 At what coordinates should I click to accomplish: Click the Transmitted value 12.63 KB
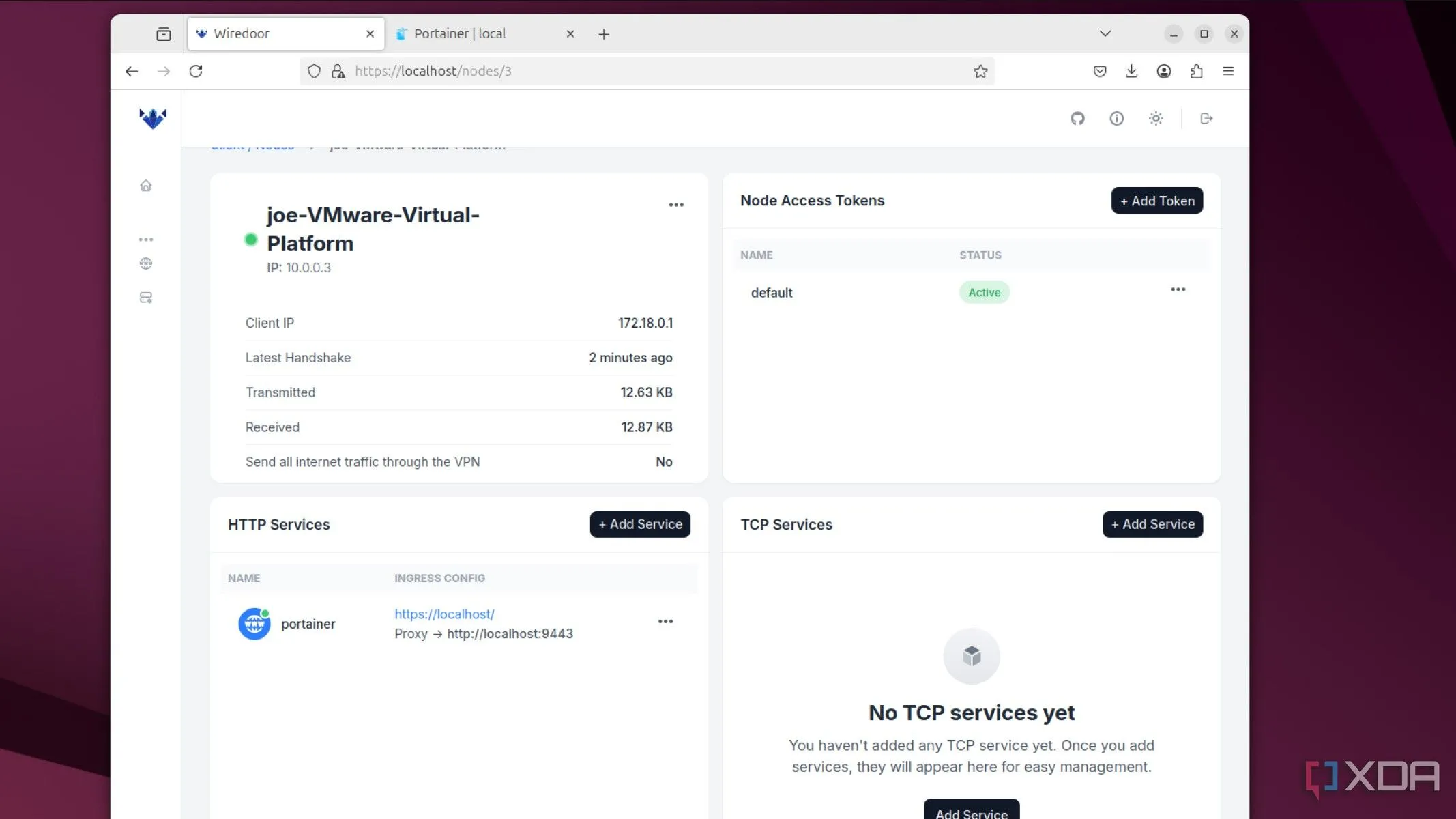pos(646,392)
